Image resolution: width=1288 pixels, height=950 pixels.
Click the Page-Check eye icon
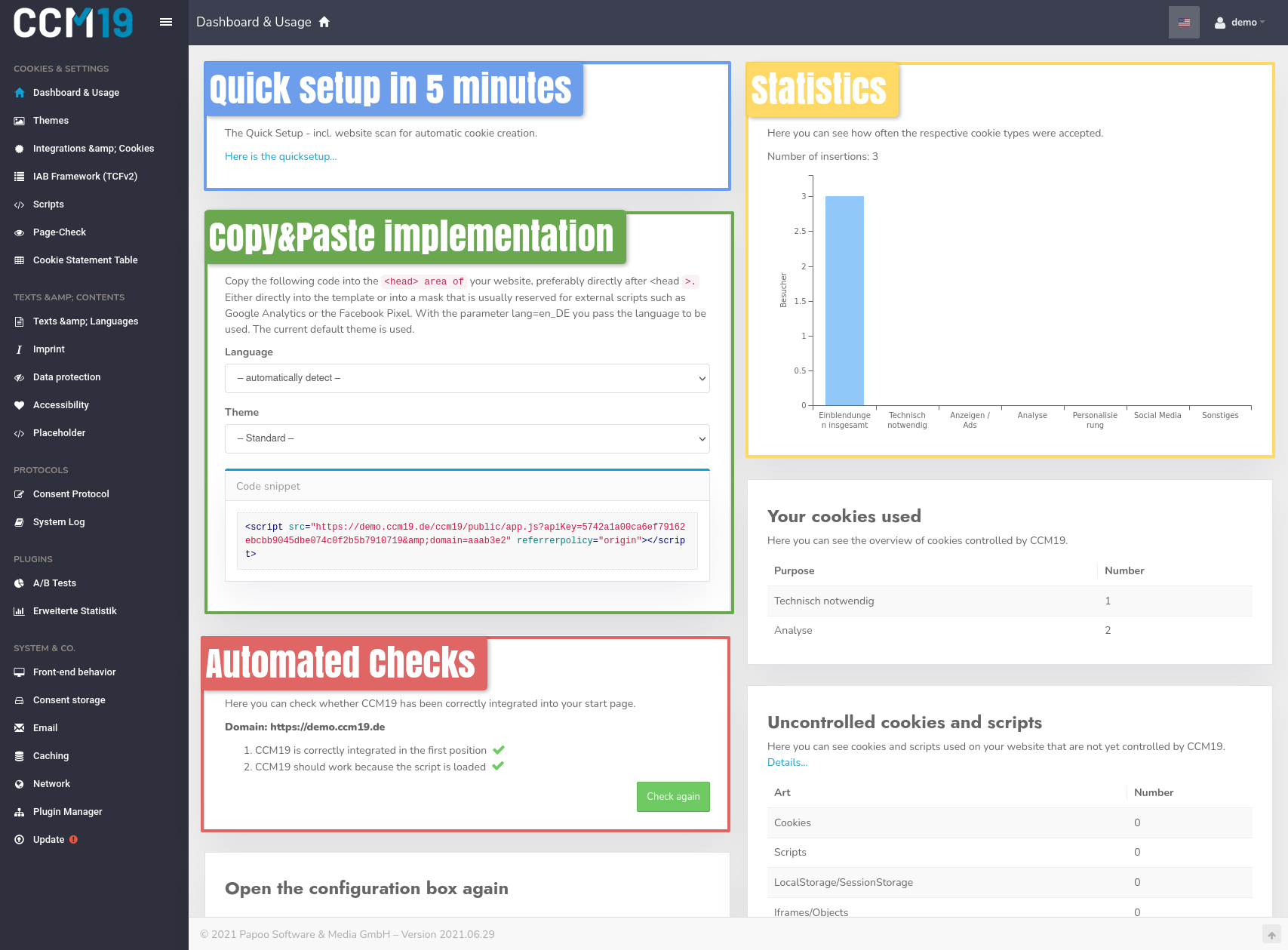coord(19,232)
